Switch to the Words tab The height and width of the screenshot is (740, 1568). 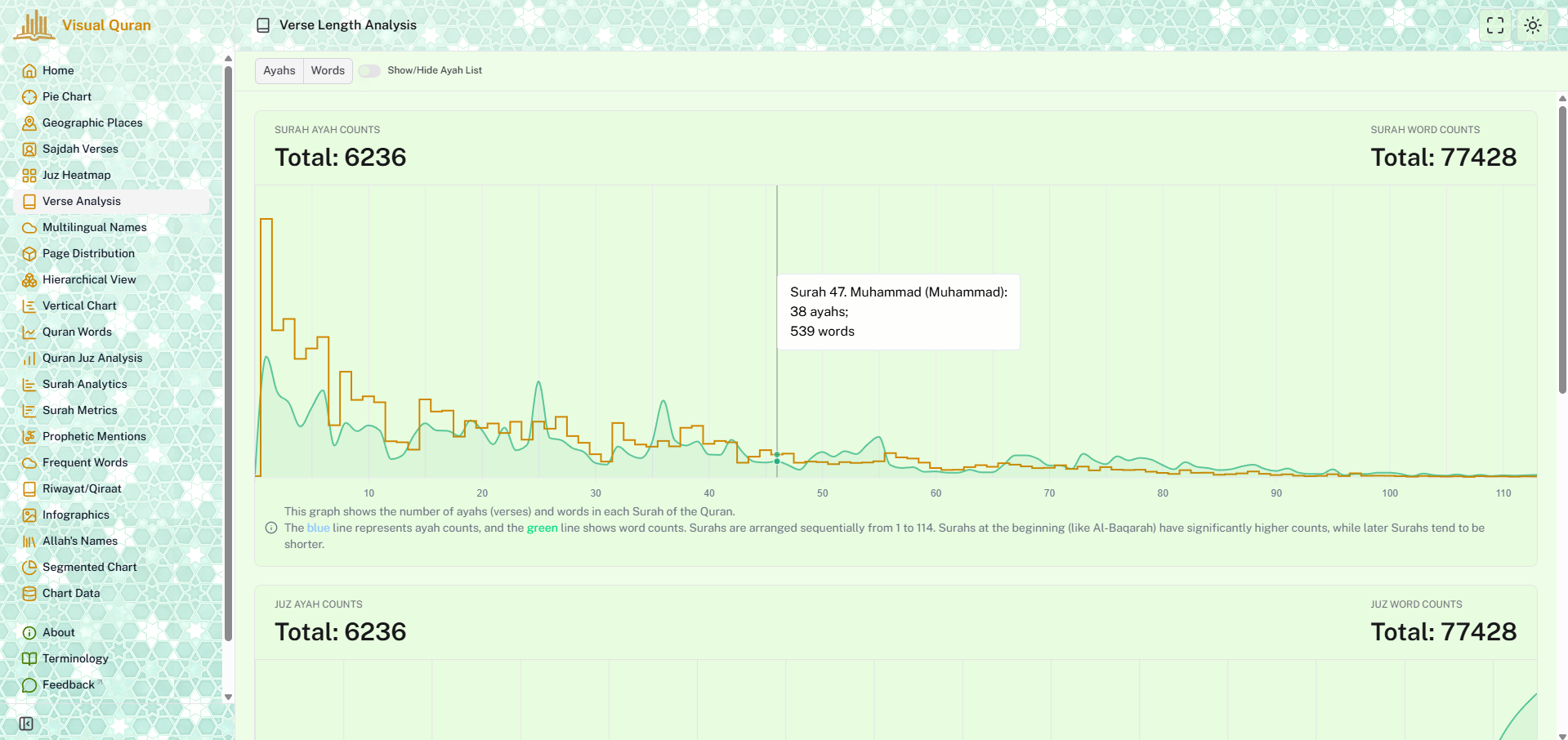point(328,71)
